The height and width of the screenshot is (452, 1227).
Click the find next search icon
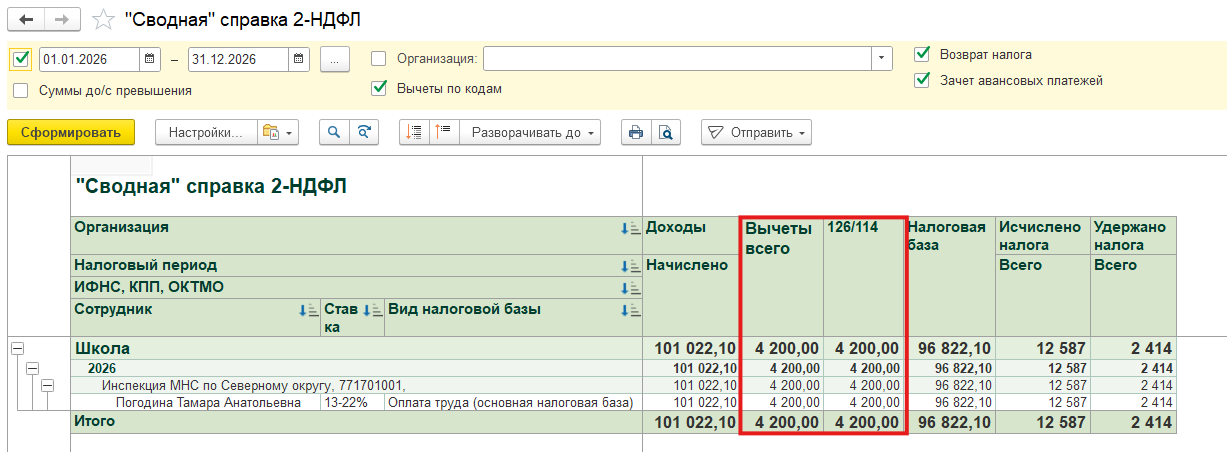(365, 132)
